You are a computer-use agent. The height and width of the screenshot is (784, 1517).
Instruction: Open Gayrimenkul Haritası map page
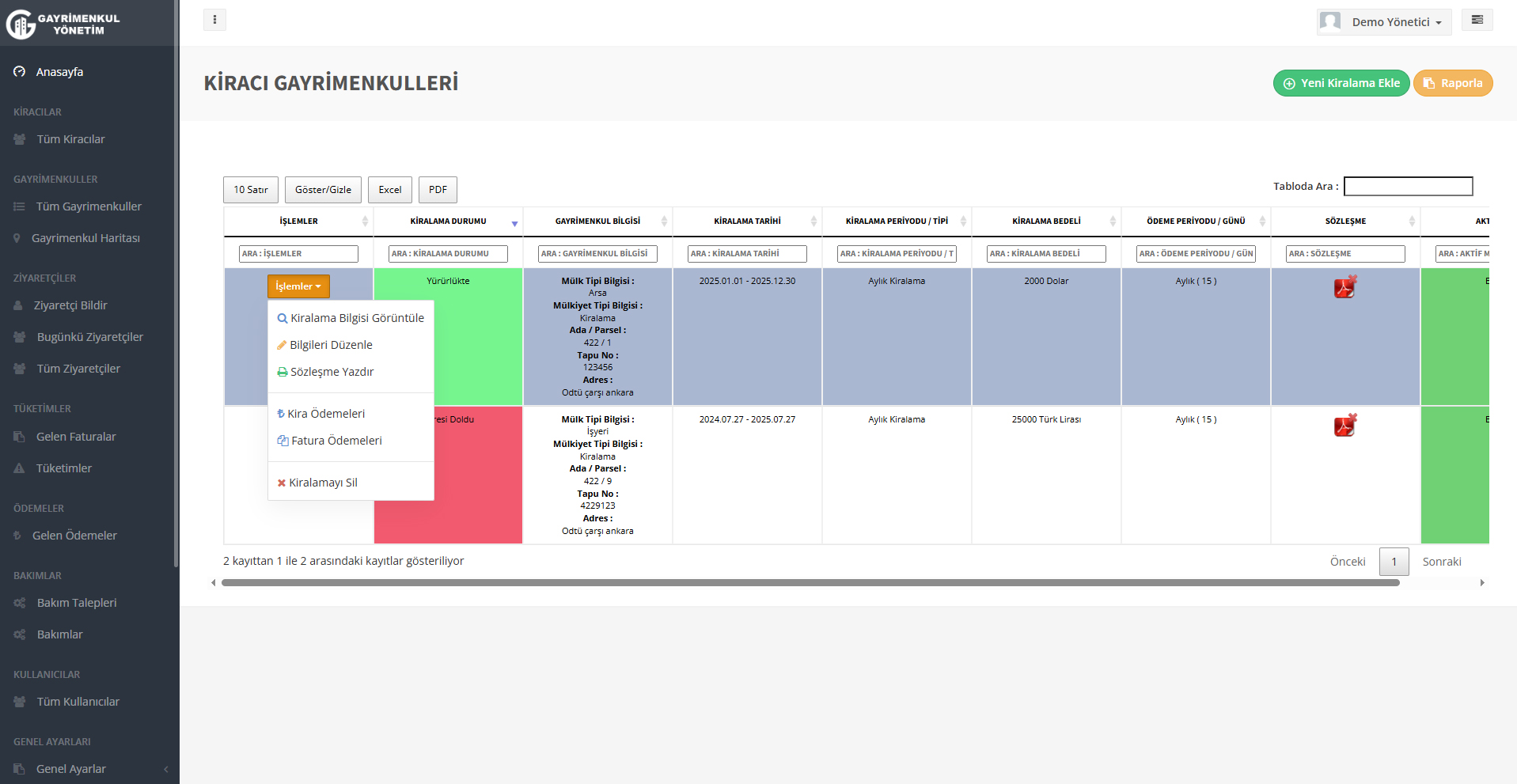(85, 238)
